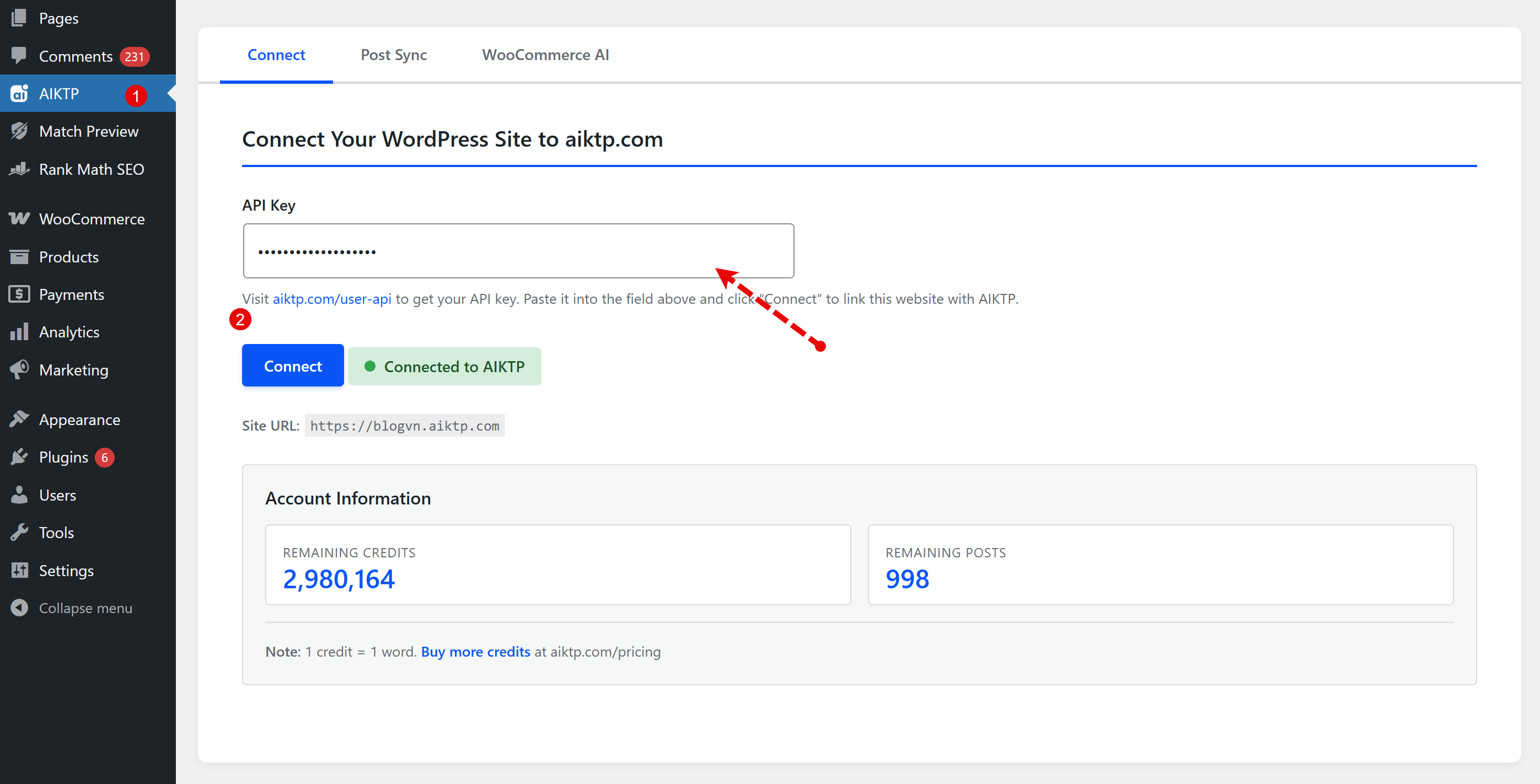
Task: Open Appearance menu in sidebar
Action: [x=79, y=420]
